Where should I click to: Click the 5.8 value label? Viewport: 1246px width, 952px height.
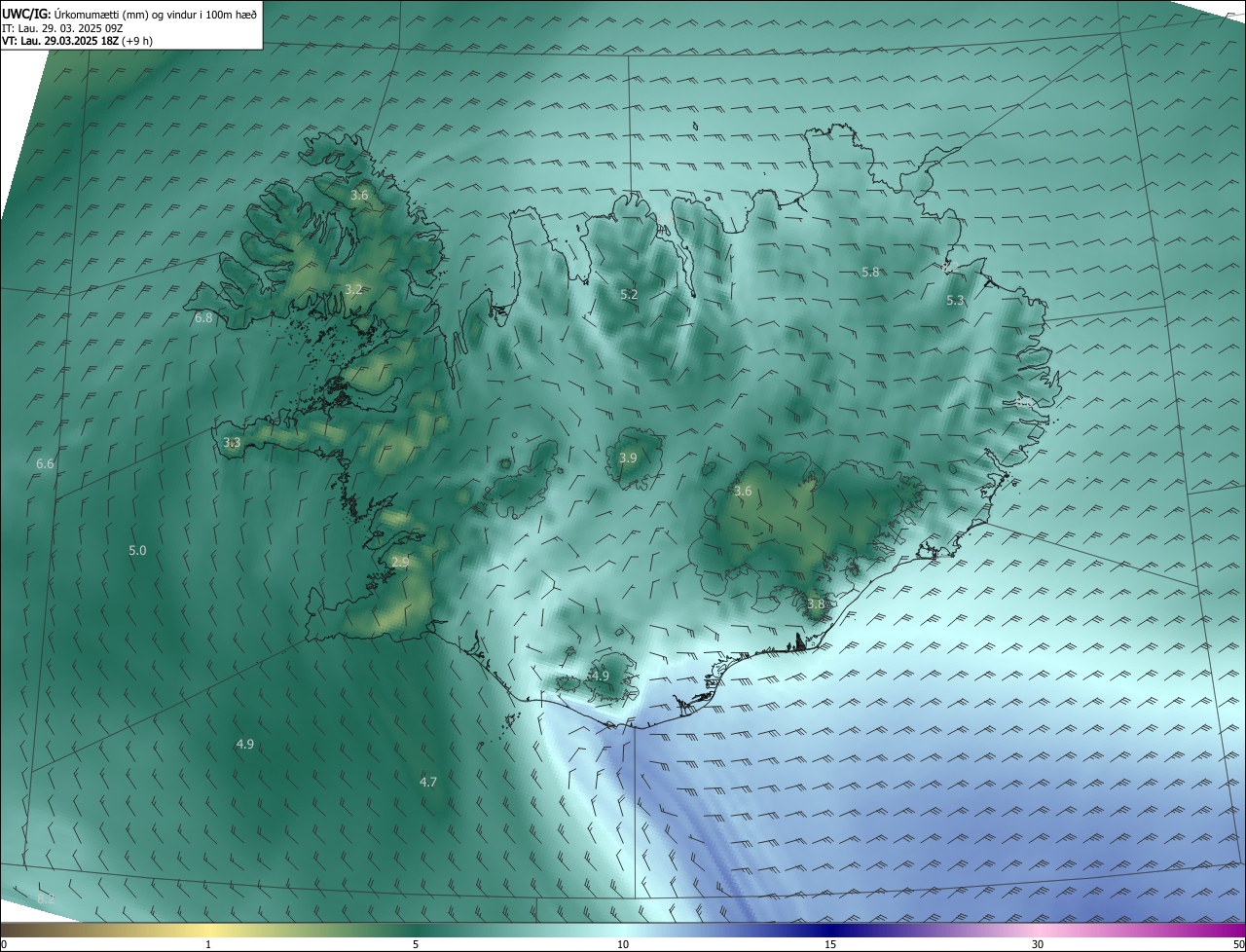(870, 272)
